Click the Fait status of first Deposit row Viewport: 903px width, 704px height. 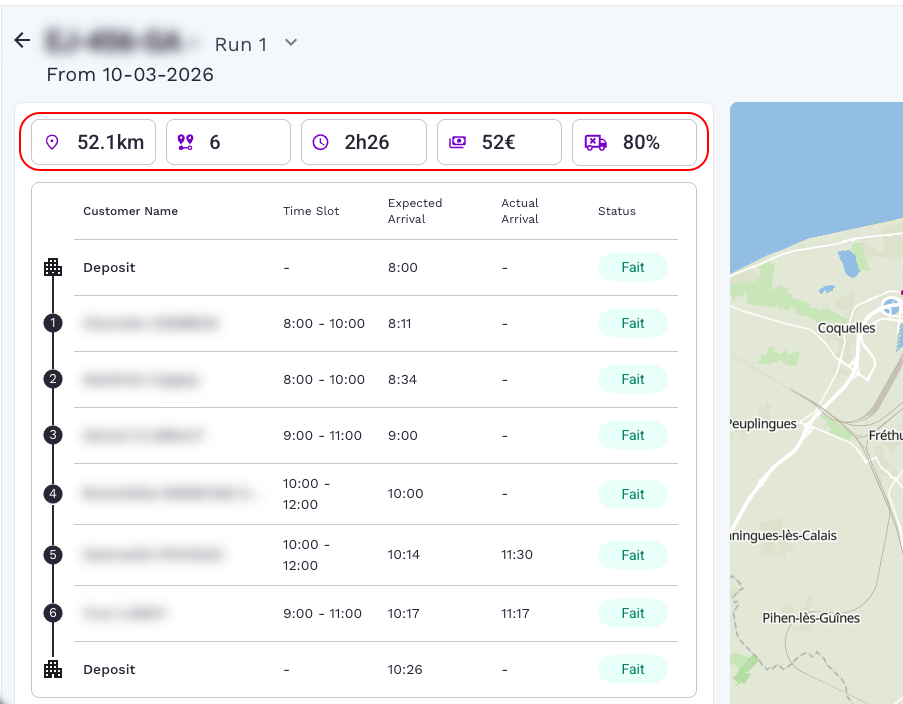632,268
